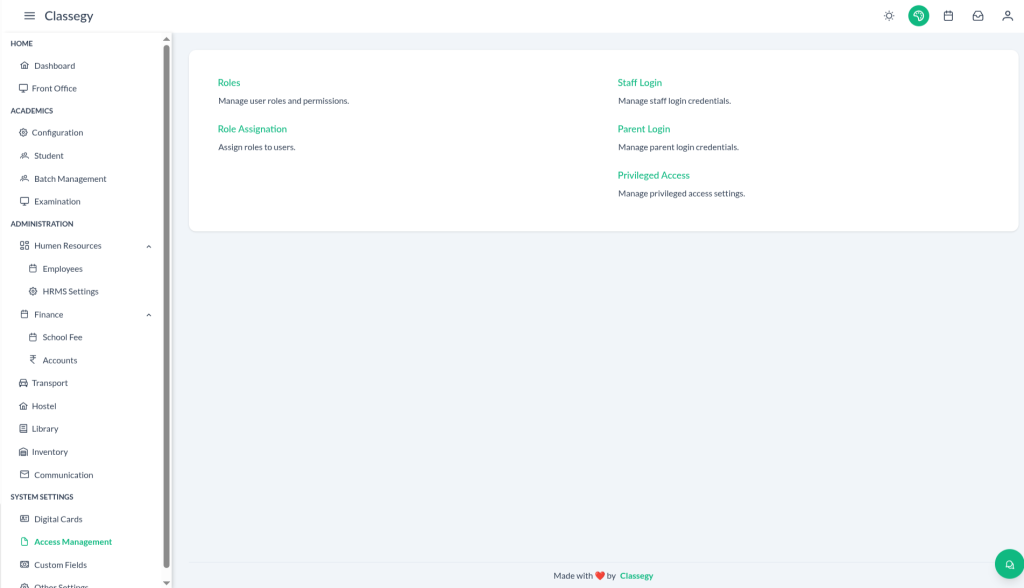Open the Dashboard menu item

(54, 66)
